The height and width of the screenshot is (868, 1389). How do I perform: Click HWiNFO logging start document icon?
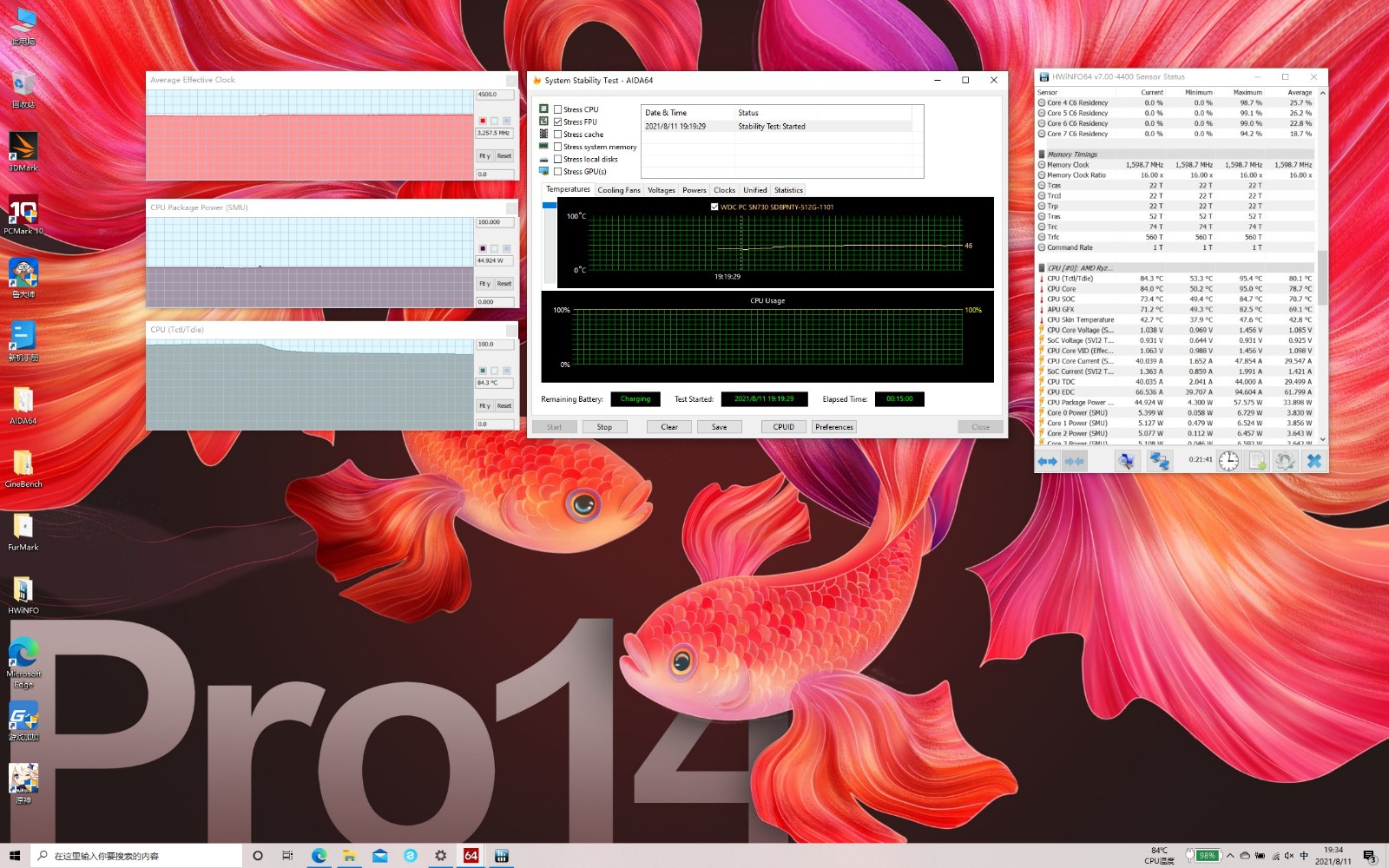tap(1257, 461)
